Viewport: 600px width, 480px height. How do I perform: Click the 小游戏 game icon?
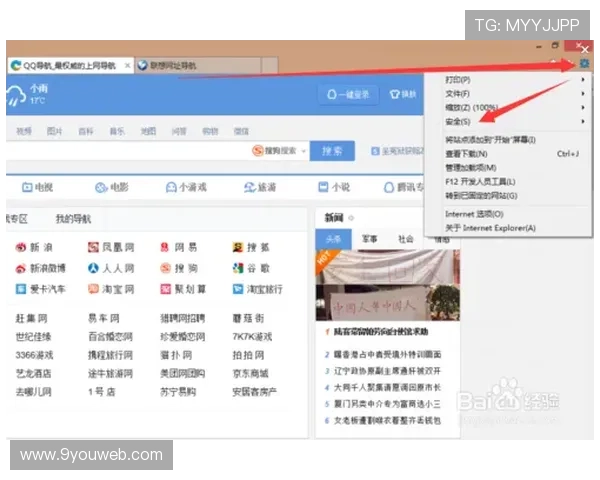(x=171, y=187)
